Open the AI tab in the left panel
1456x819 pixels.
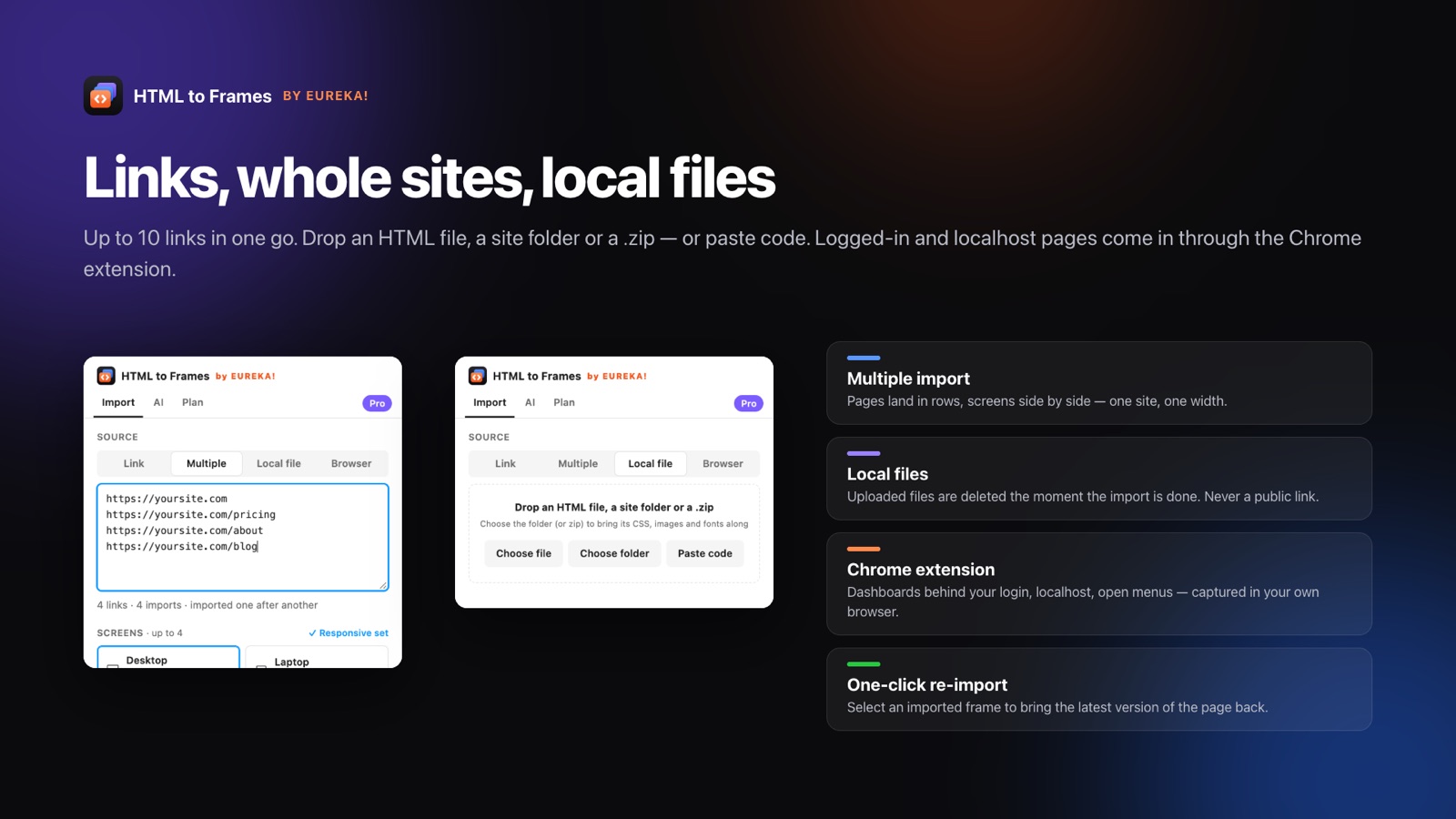click(x=158, y=402)
